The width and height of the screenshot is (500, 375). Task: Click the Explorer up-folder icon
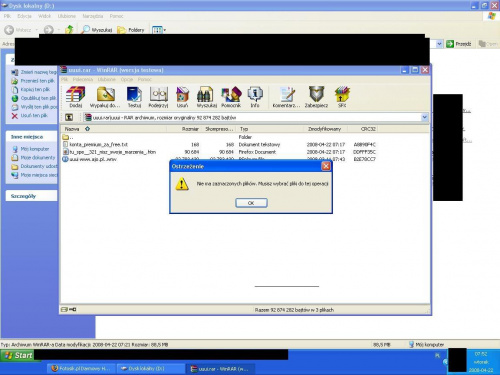[69, 30]
